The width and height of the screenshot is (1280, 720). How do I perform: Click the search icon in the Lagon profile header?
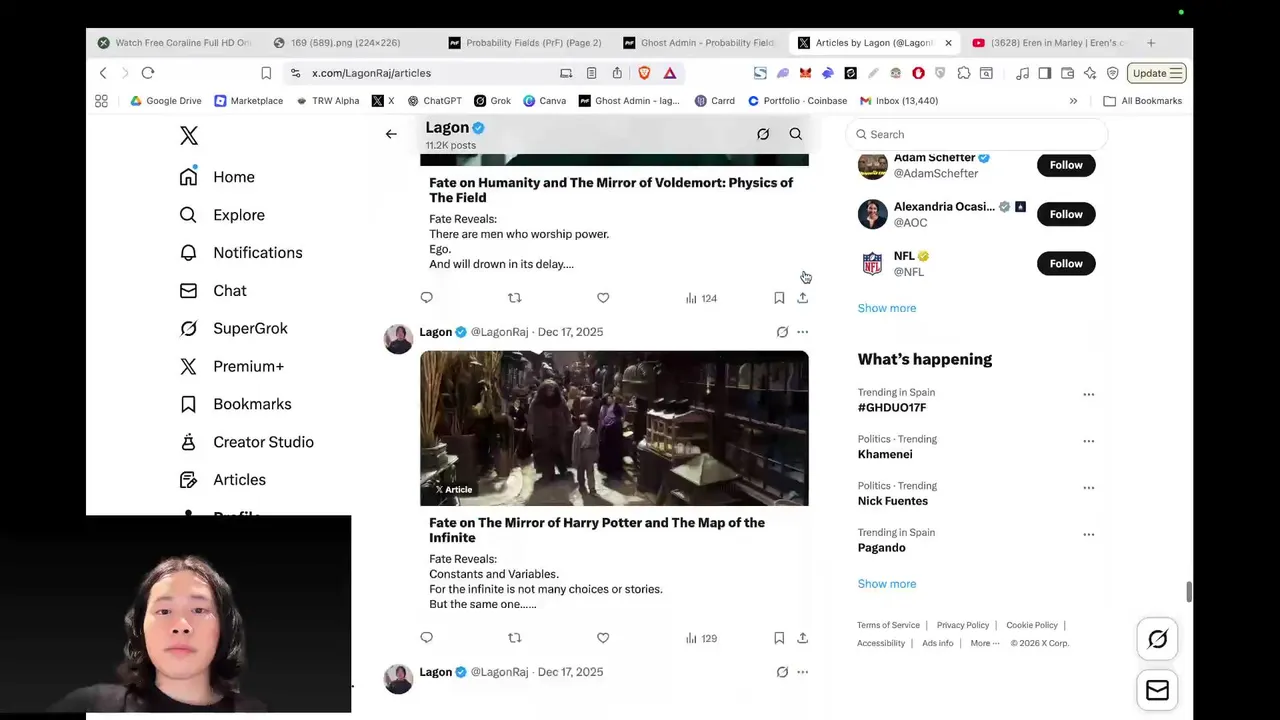click(796, 134)
